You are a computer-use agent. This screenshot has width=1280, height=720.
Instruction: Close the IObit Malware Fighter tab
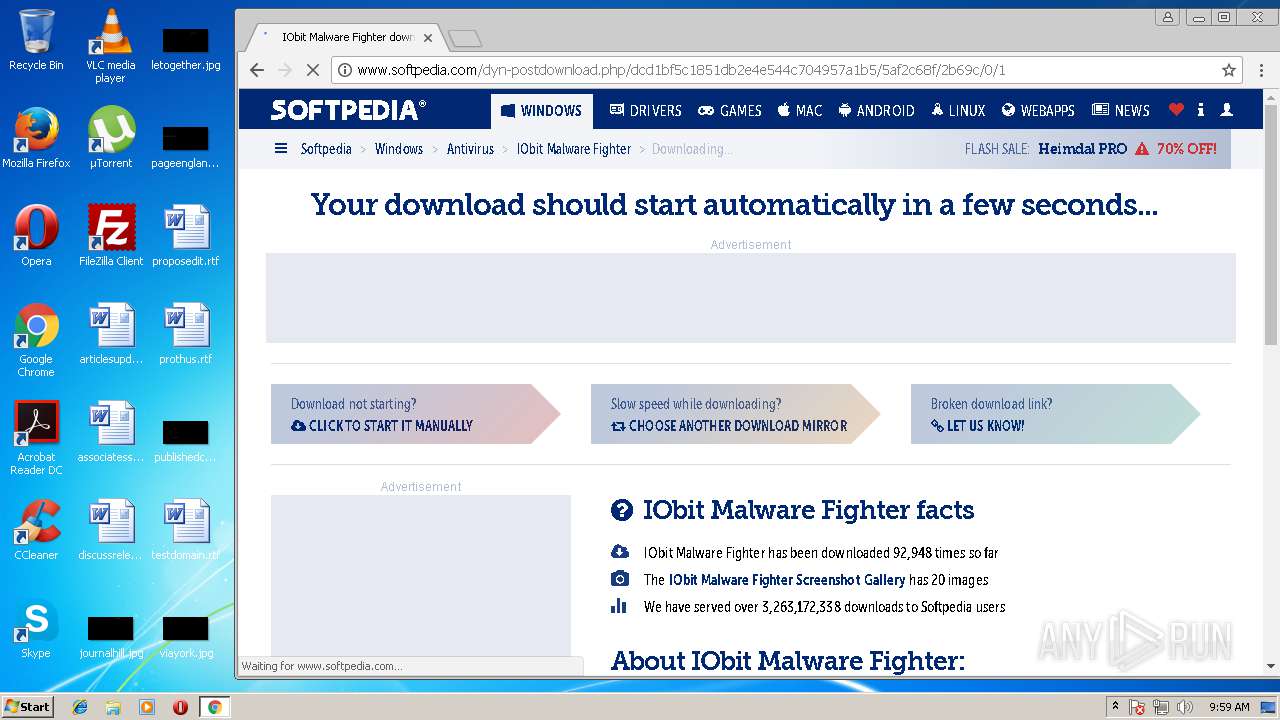click(428, 38)
